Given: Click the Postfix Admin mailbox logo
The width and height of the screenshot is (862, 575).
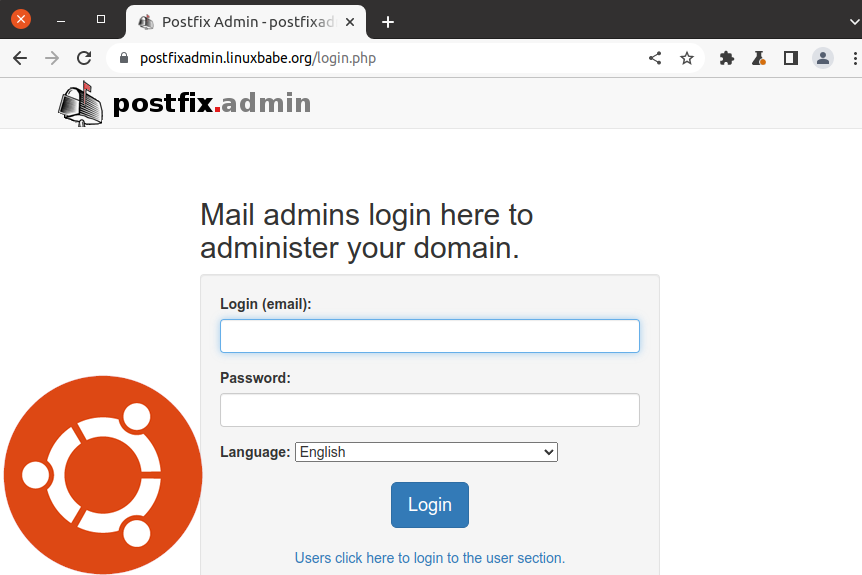Looking at the screenshot, I should [81, 102].
